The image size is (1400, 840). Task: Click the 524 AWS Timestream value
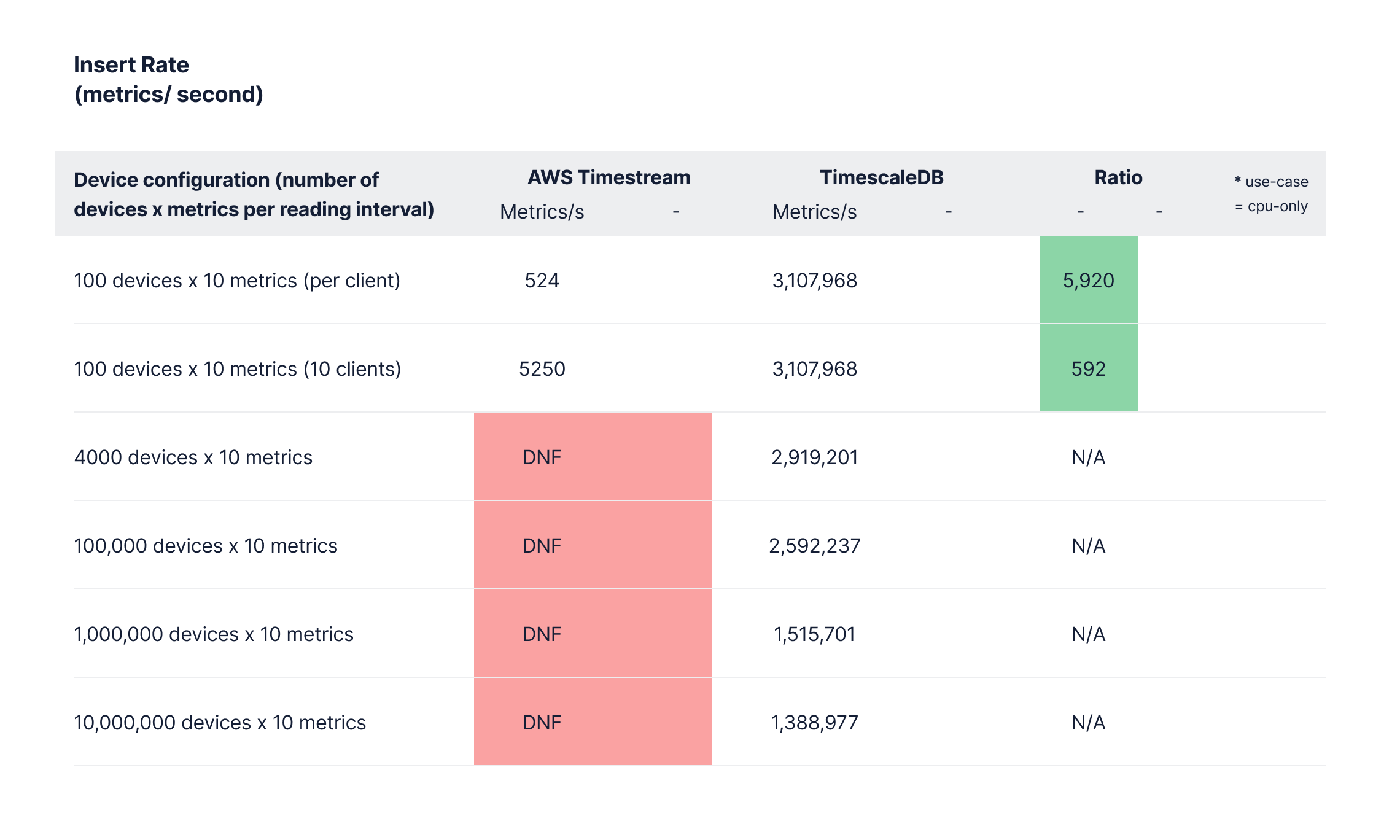click(x=542, y=281)
